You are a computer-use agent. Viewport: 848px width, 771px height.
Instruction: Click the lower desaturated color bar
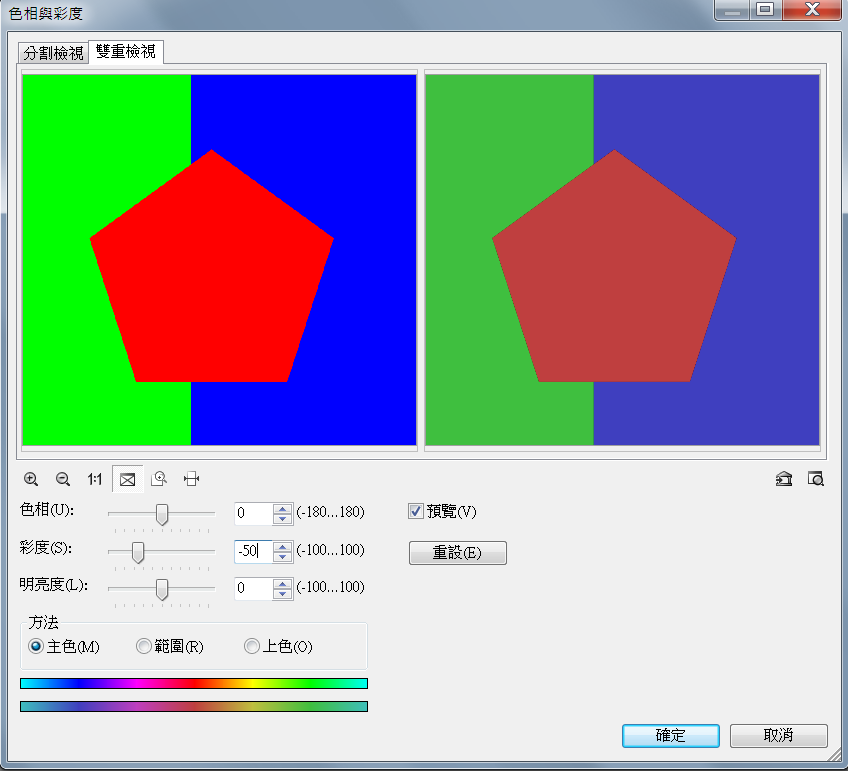(x=194, y=706)
